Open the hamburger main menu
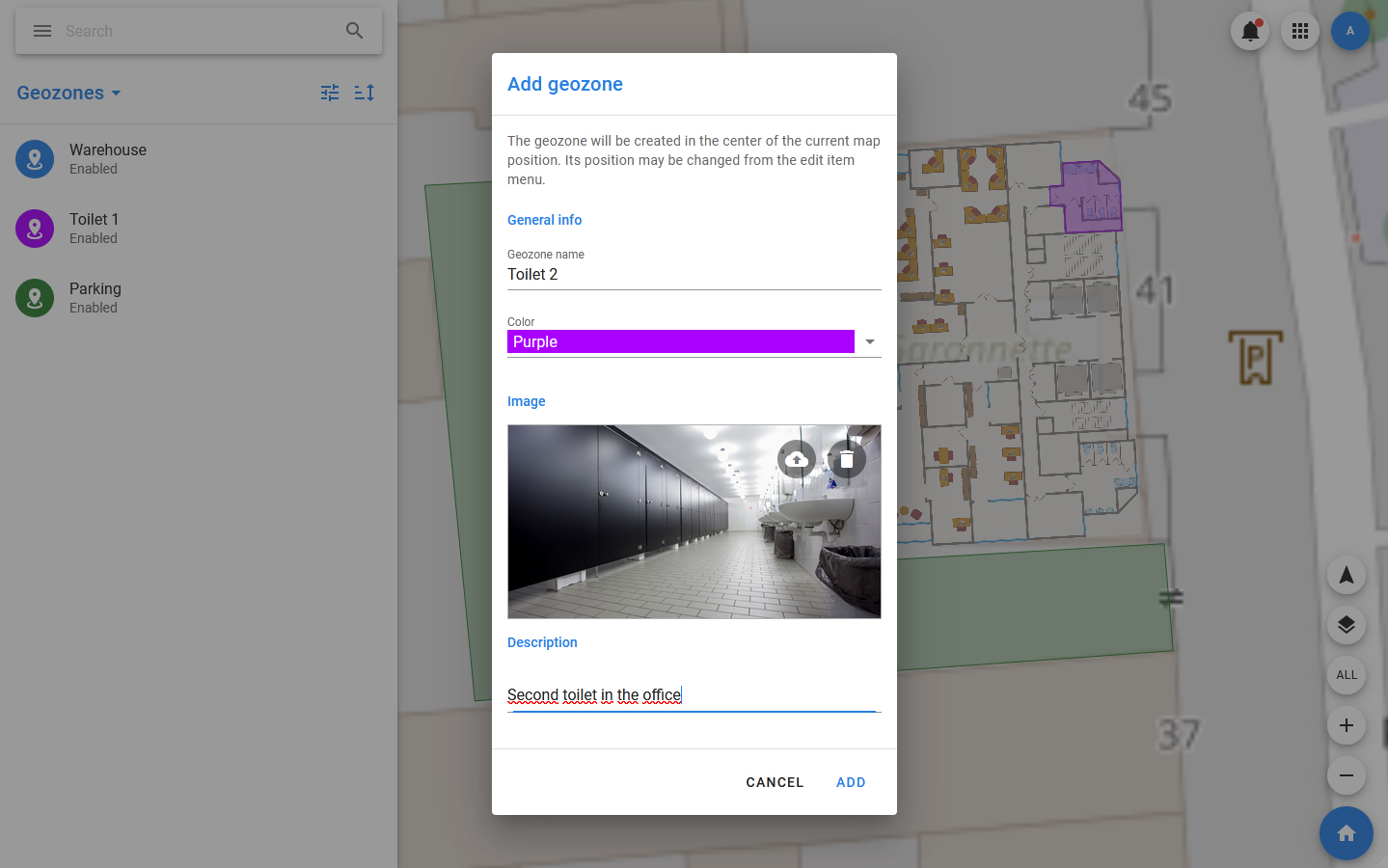 [42, 31]
